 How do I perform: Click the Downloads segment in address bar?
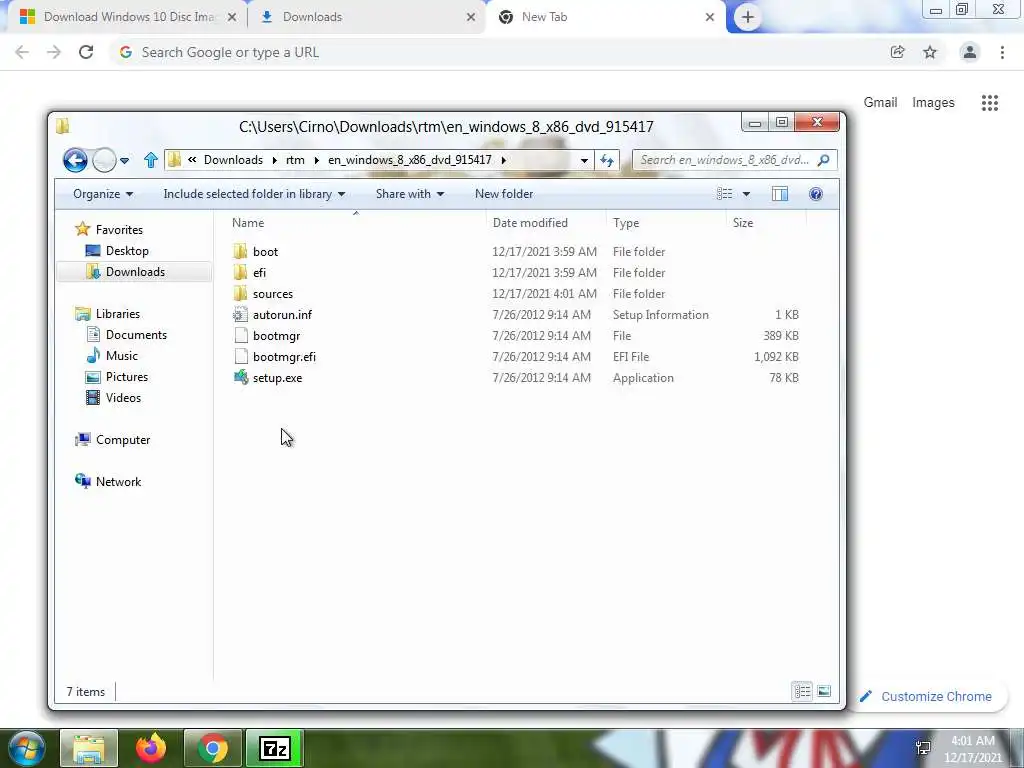click(233, 160)
